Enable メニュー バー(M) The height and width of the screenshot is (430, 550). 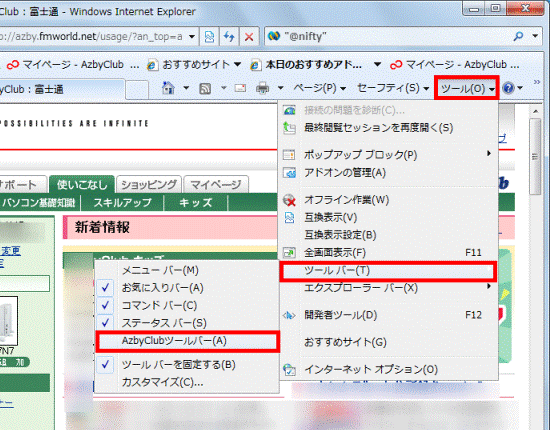187,270
